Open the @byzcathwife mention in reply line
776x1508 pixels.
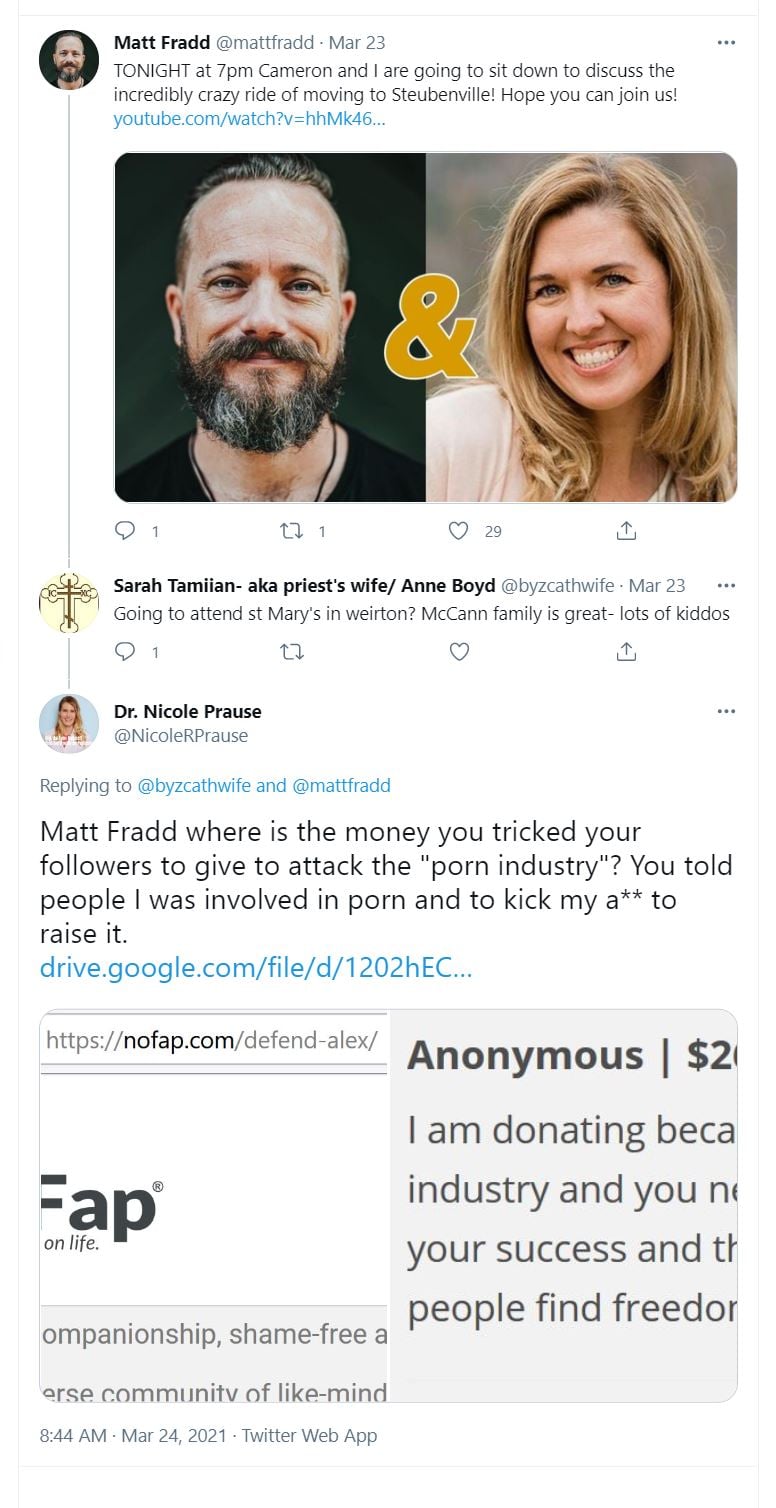pos(194,786)
